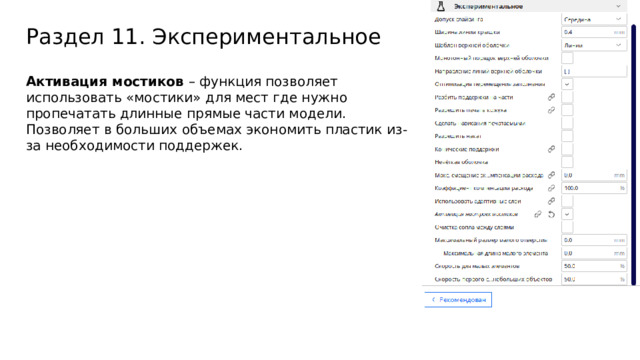
Task: Click the link icon beside Конические поддержки
Action: coord(551,149)
